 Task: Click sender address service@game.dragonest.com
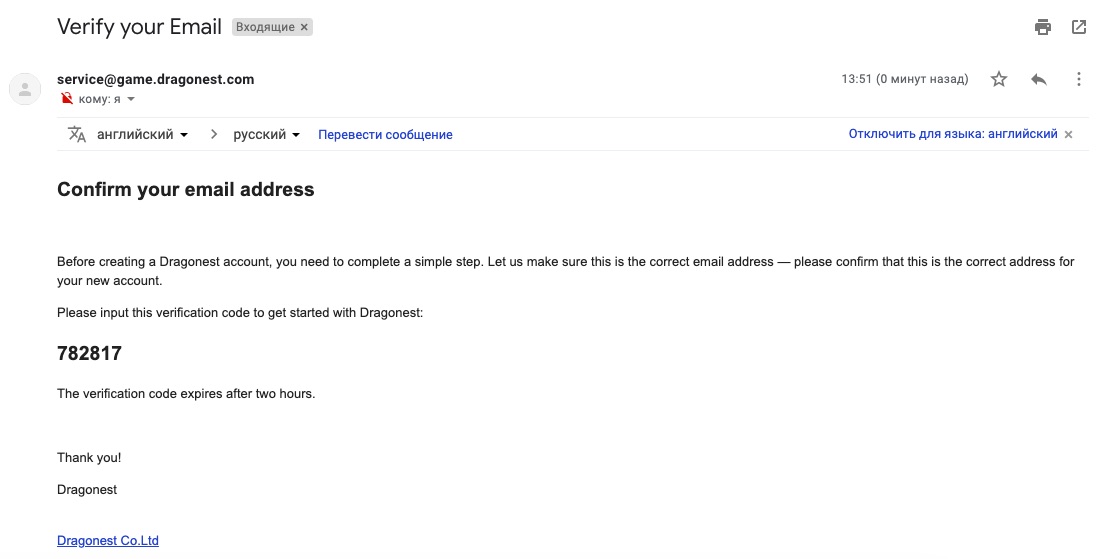pyautogui.click(x=155, y=79)
